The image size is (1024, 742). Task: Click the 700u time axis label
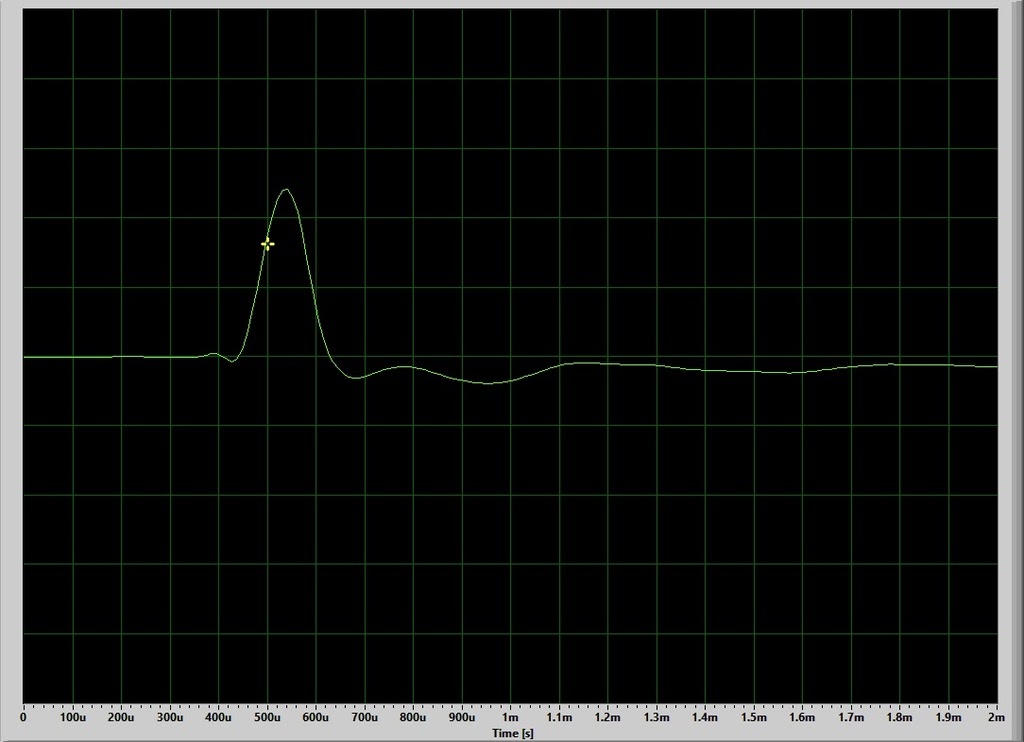pos(364,717)
